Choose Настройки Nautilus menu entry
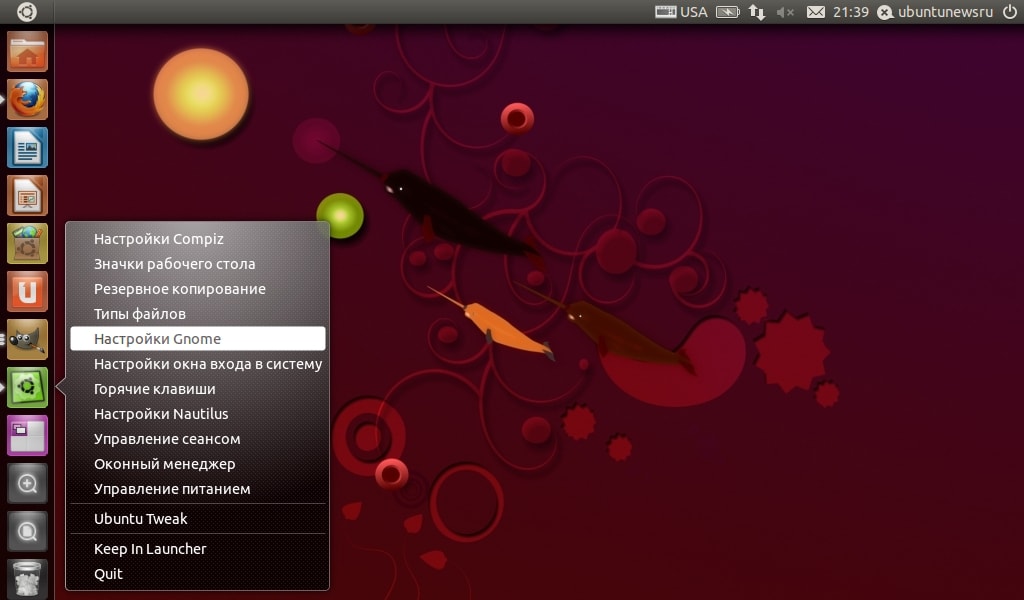The height and width of the screenshot is (600, 1024). pyautogui.click(x=197, y=414)
